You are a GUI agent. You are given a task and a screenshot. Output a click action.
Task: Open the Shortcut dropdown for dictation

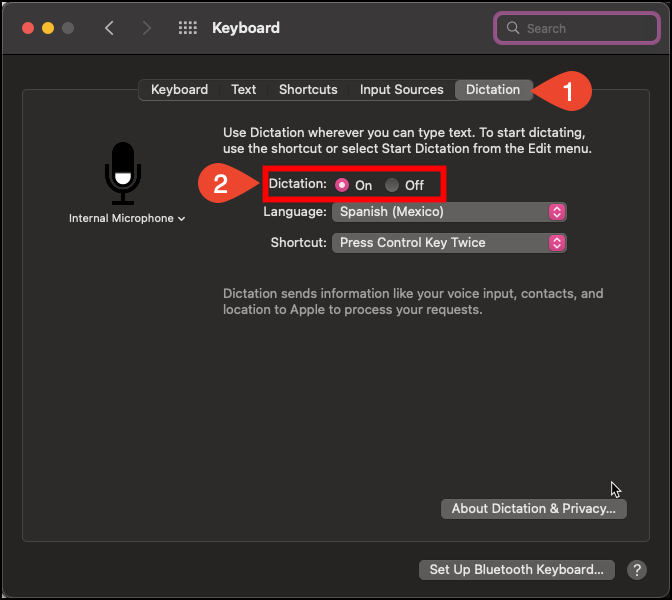pos(449,243)
